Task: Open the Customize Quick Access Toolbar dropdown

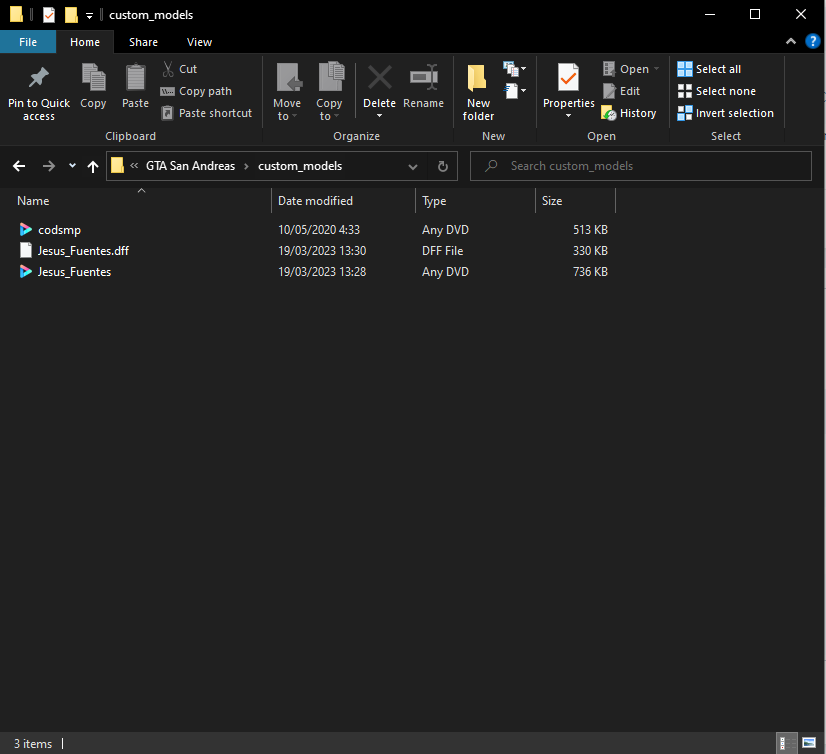Action: (90, 16)
